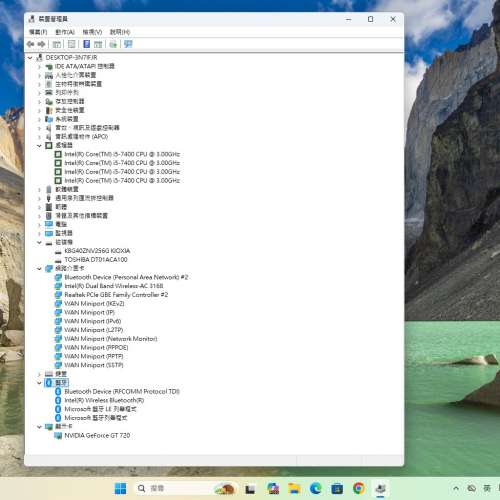Collapse the network adapters category
Image resolution: width=500 pixels, height=500 pixels.
[39, 268]
